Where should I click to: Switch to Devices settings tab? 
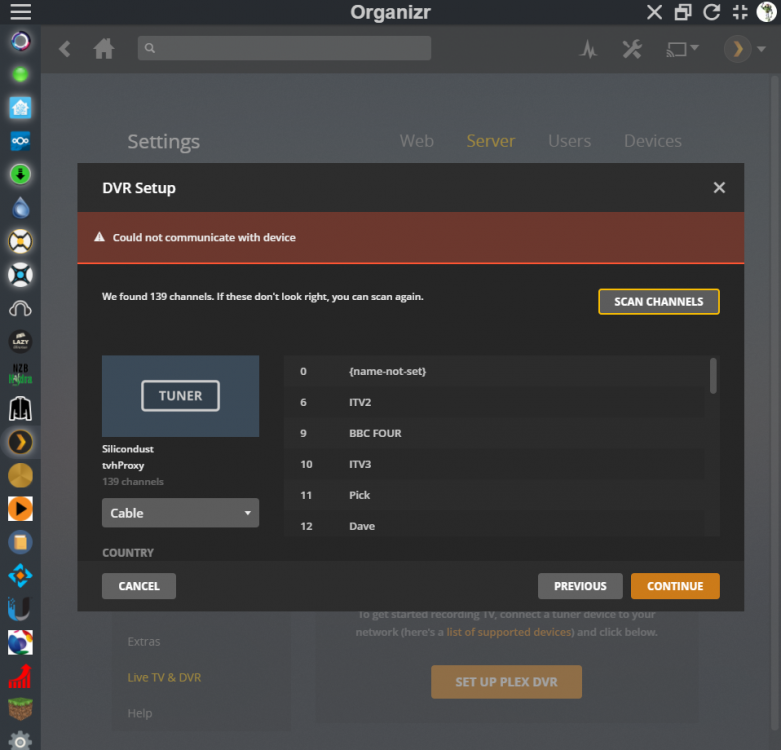coord(652,141)
